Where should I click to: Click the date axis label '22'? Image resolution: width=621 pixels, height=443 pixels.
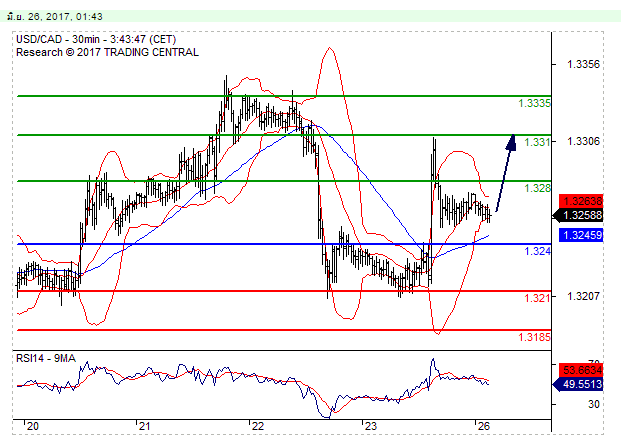click(x=257, y=426)
